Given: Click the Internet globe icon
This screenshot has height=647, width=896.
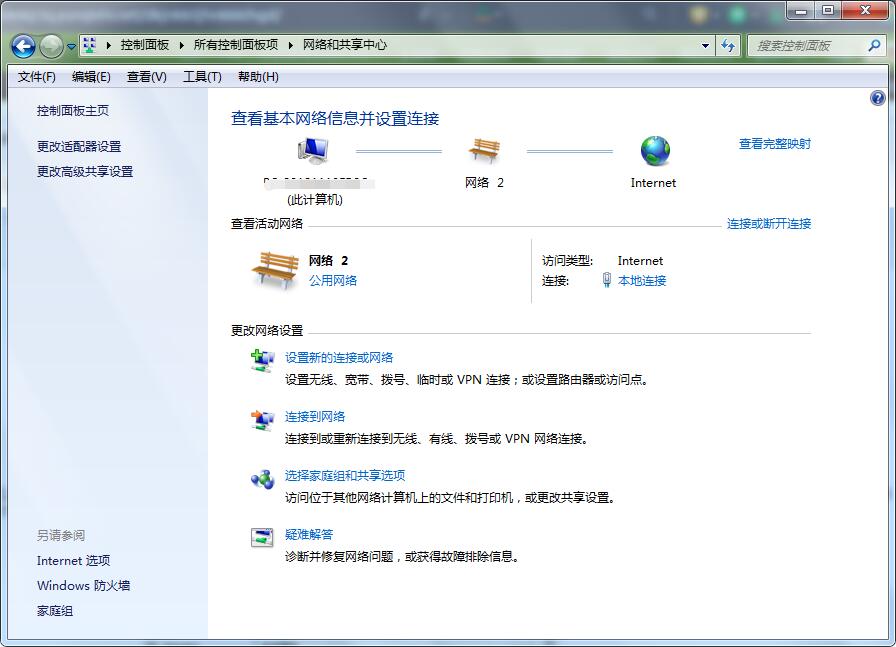Looking at the screenshot, I should pos(655,151).
